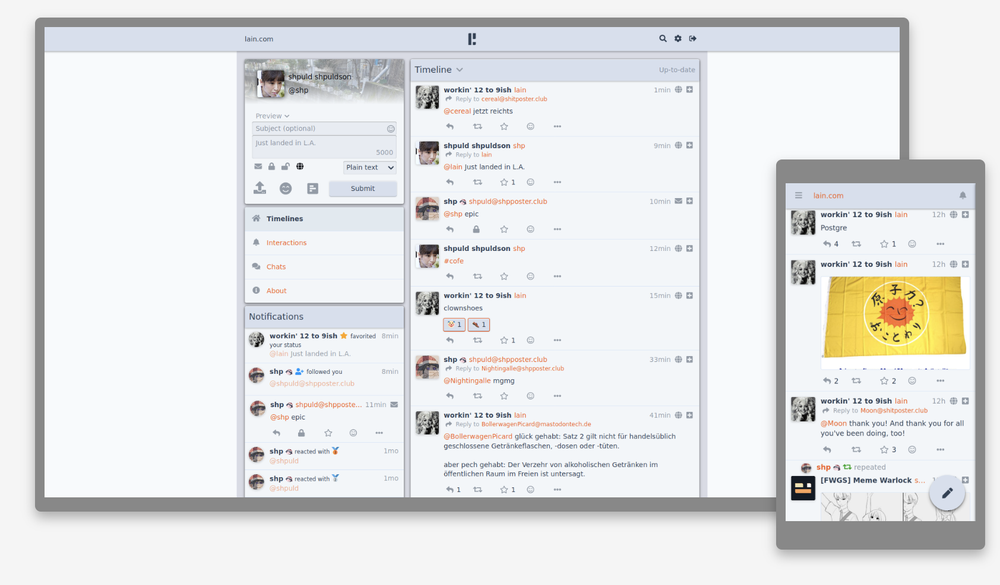Set post scope to followers-only closed lock
Screen dimensions: 1000x585
272,167
